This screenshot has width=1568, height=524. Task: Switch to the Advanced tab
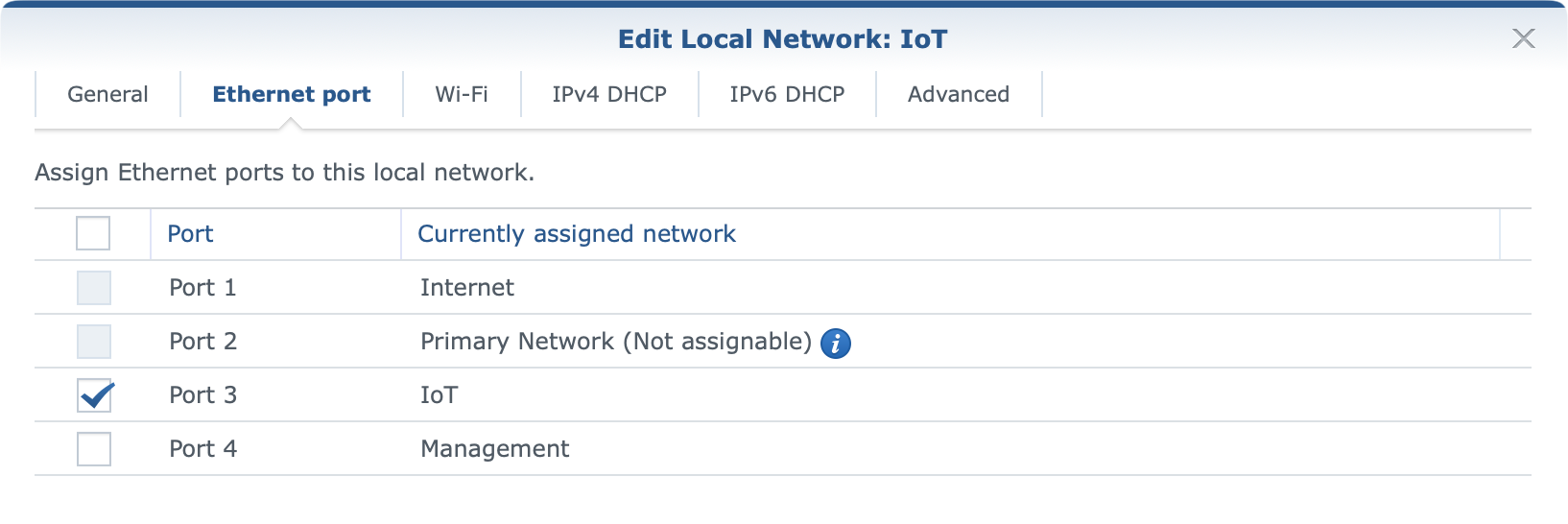959,94
